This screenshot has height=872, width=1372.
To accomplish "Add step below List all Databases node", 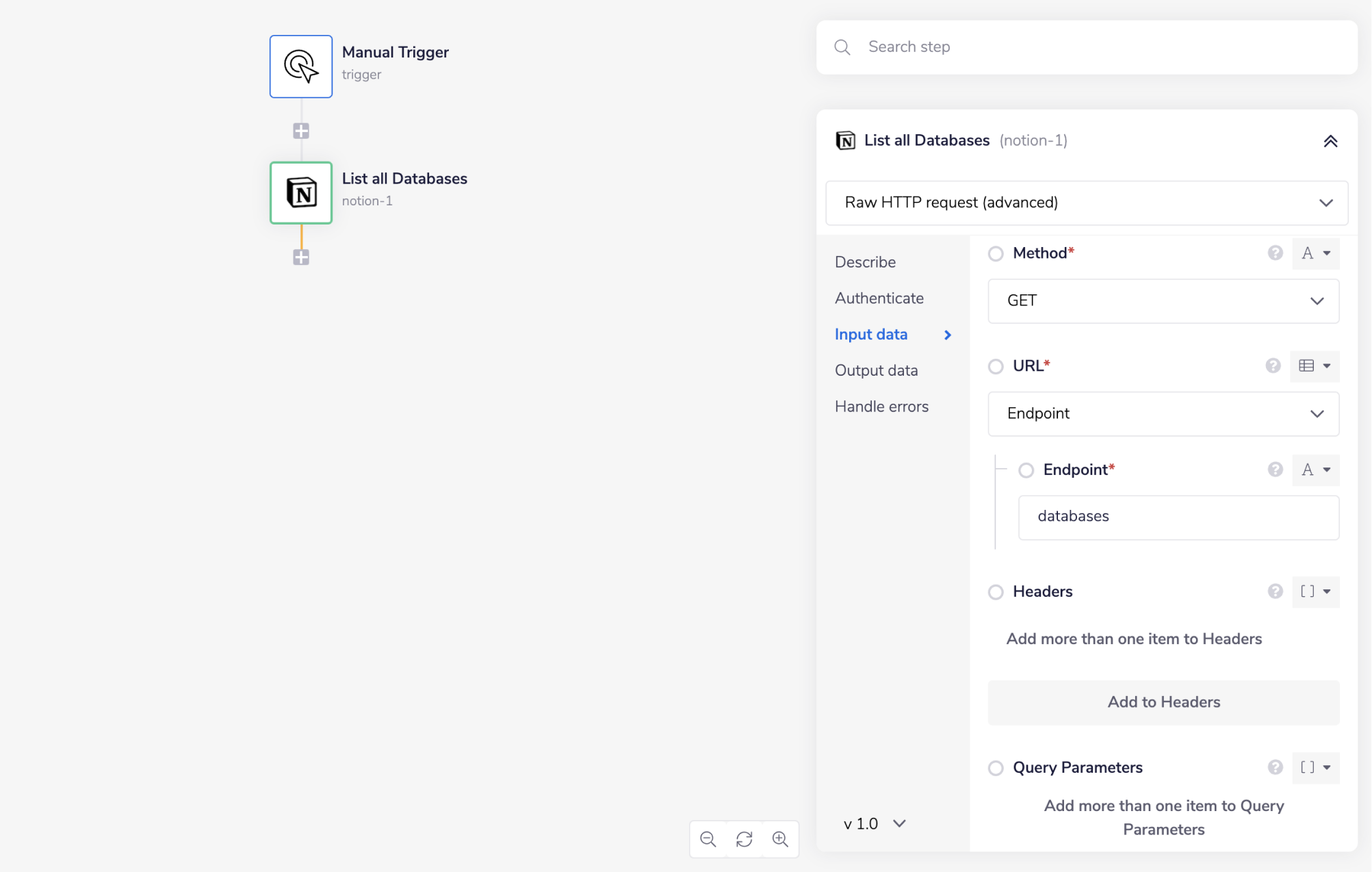I will [x=300, y=257].
